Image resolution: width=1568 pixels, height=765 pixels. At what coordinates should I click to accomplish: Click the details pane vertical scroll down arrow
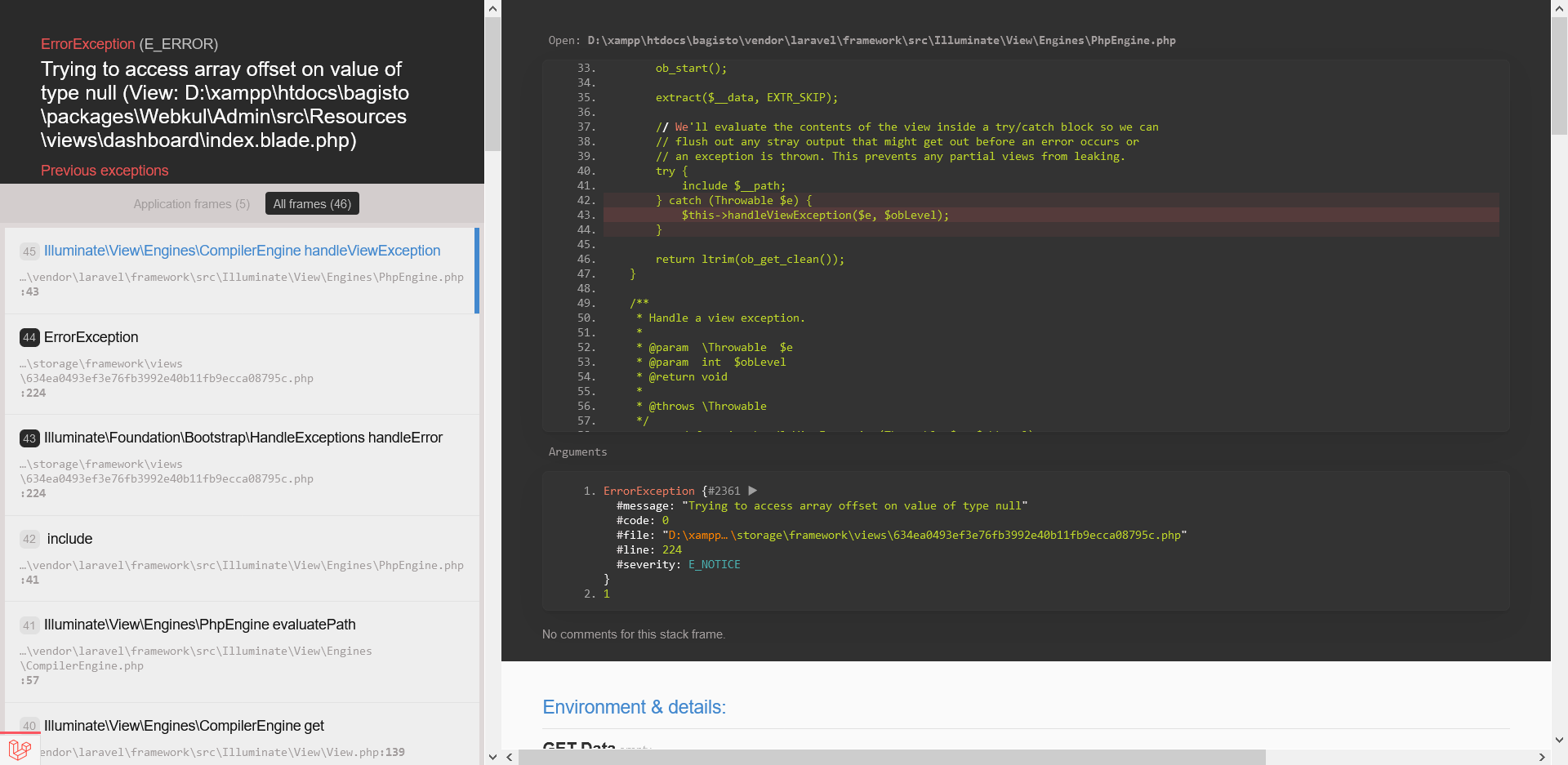1559,741
